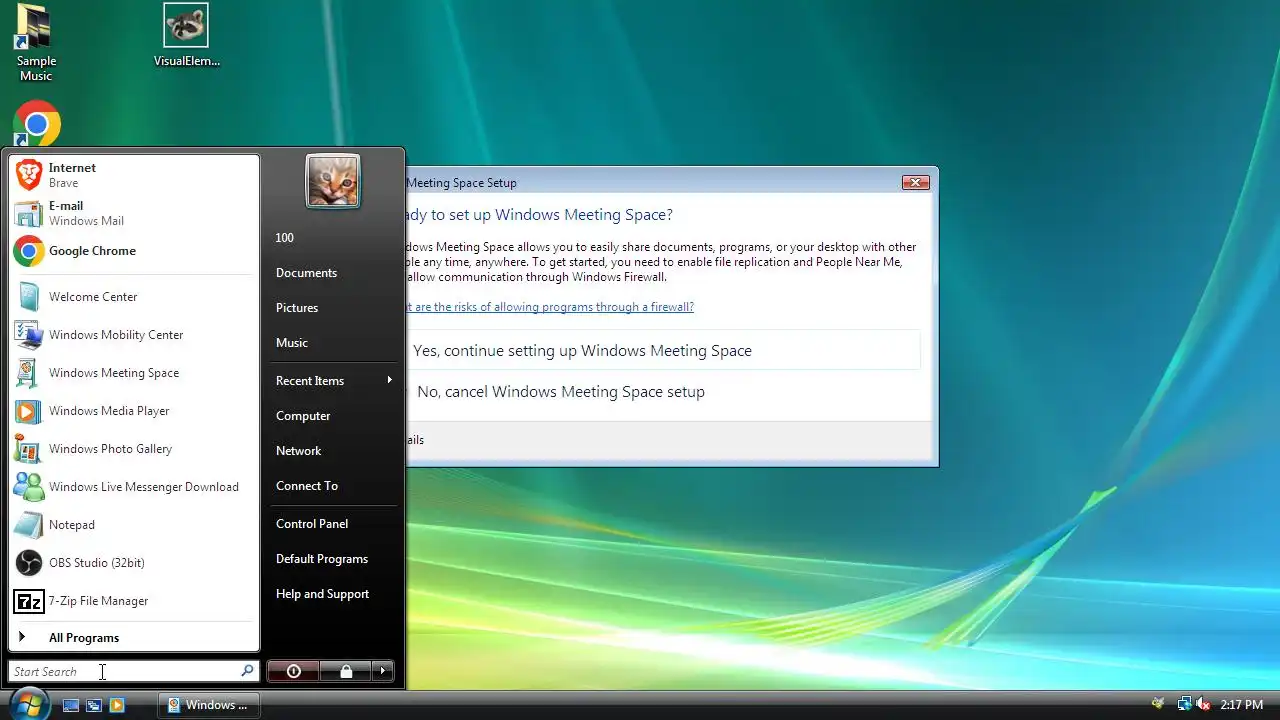This screenshot has height=720, width=1280.
Task: Focus the Start Search box
Action: click(x=125, y=671)
